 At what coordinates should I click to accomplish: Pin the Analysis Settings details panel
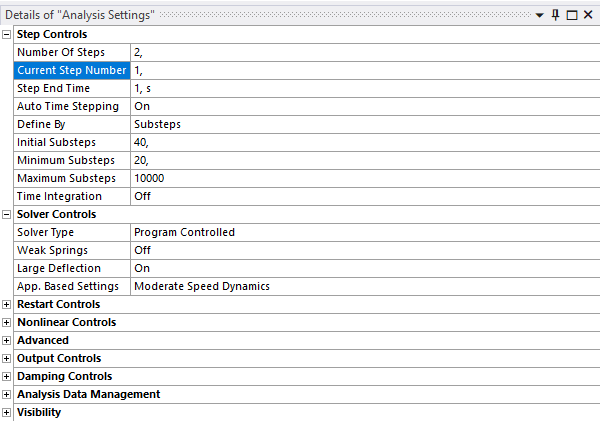click(x=556, y=16)
